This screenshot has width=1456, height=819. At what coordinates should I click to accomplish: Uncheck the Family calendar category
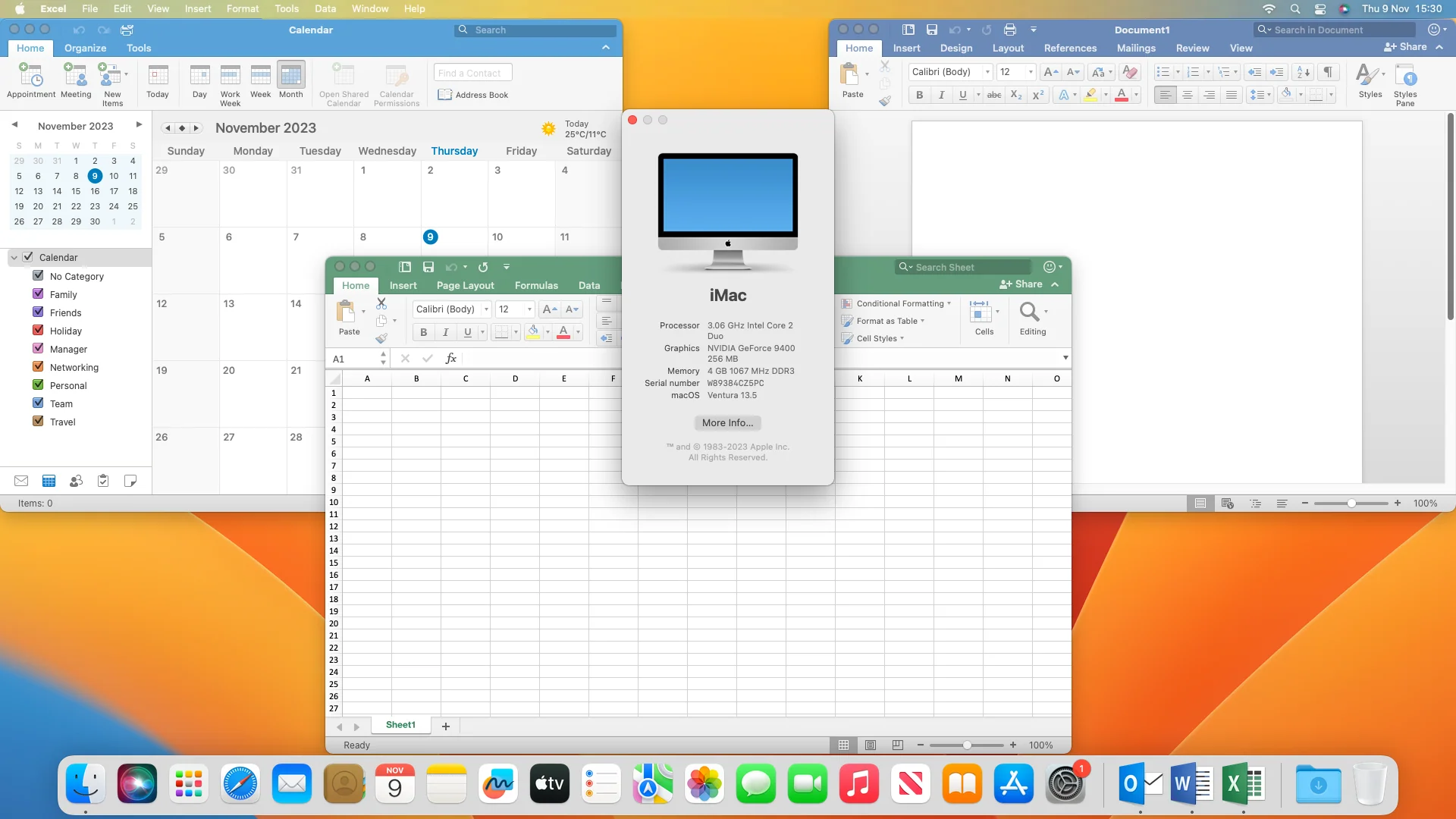(38, 294)
